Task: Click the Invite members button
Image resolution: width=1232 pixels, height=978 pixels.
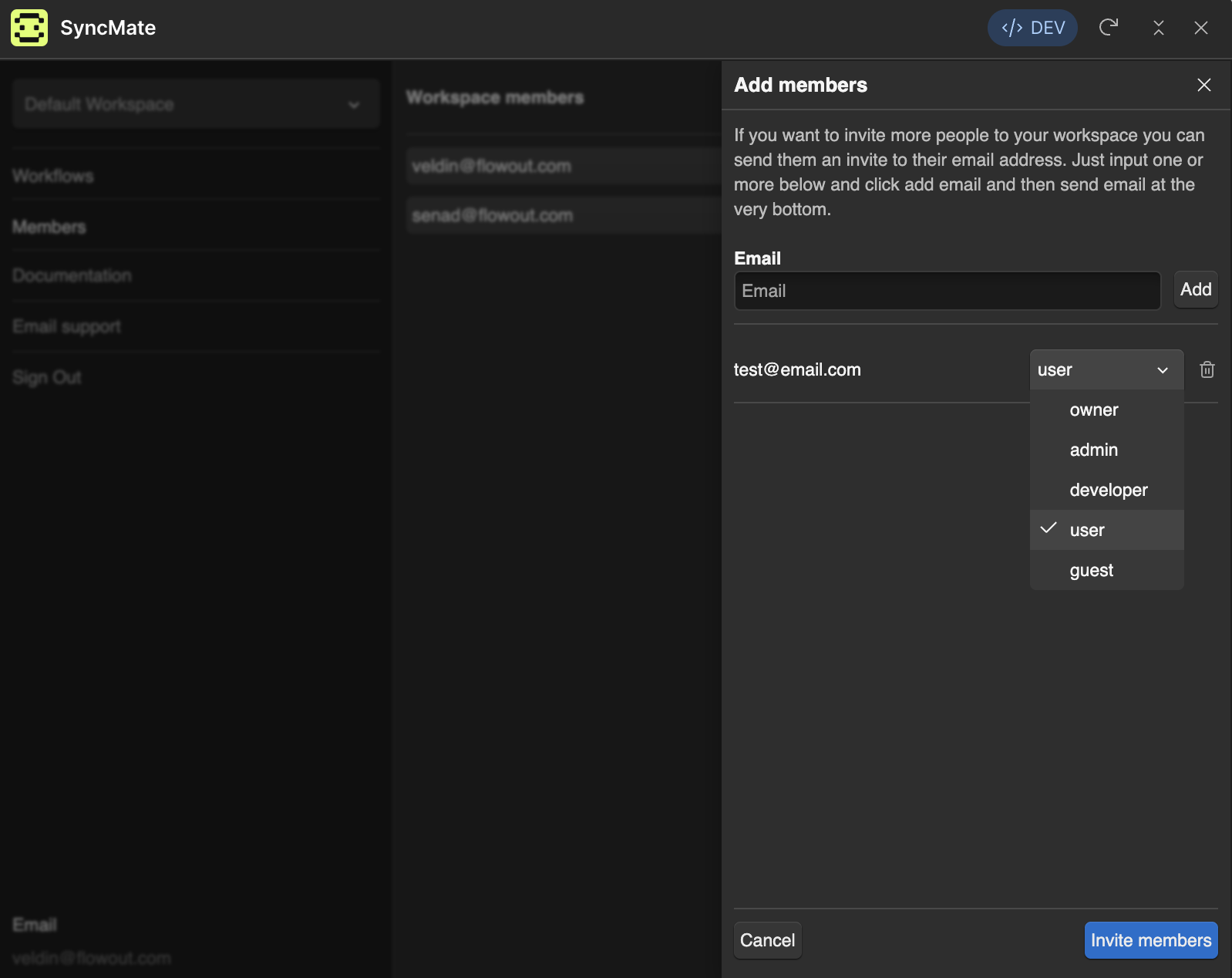Action: point(1150,940)
